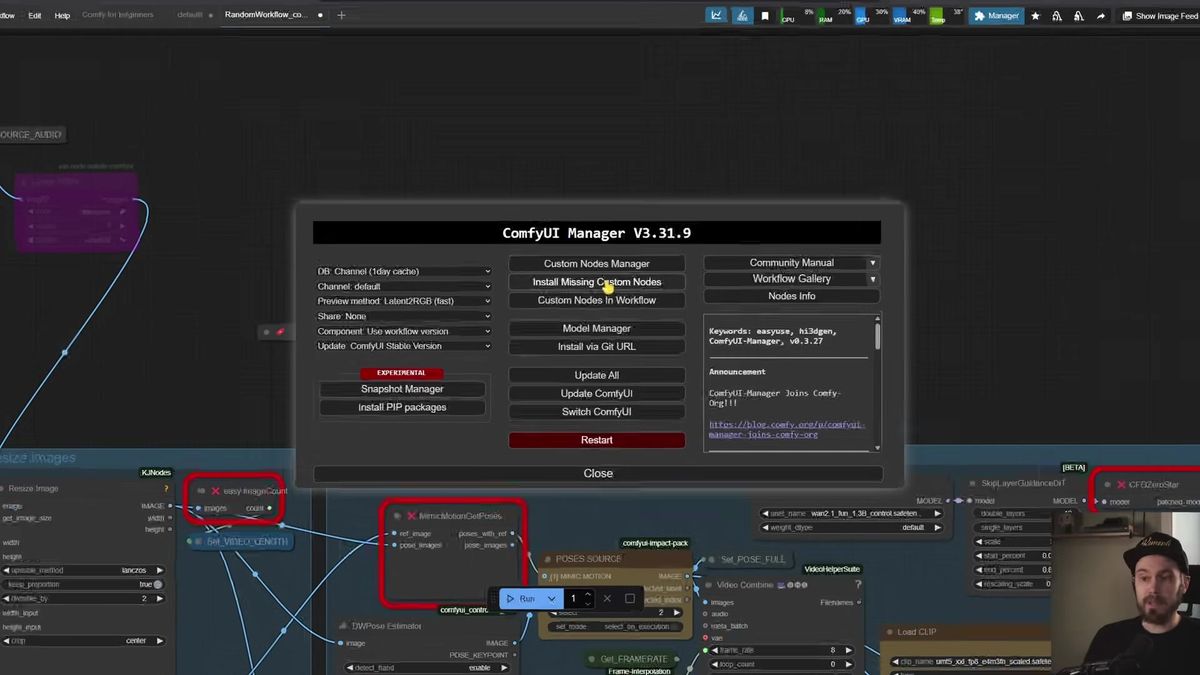Click the DWPose Estimator node icon

[x=343, y=626]
